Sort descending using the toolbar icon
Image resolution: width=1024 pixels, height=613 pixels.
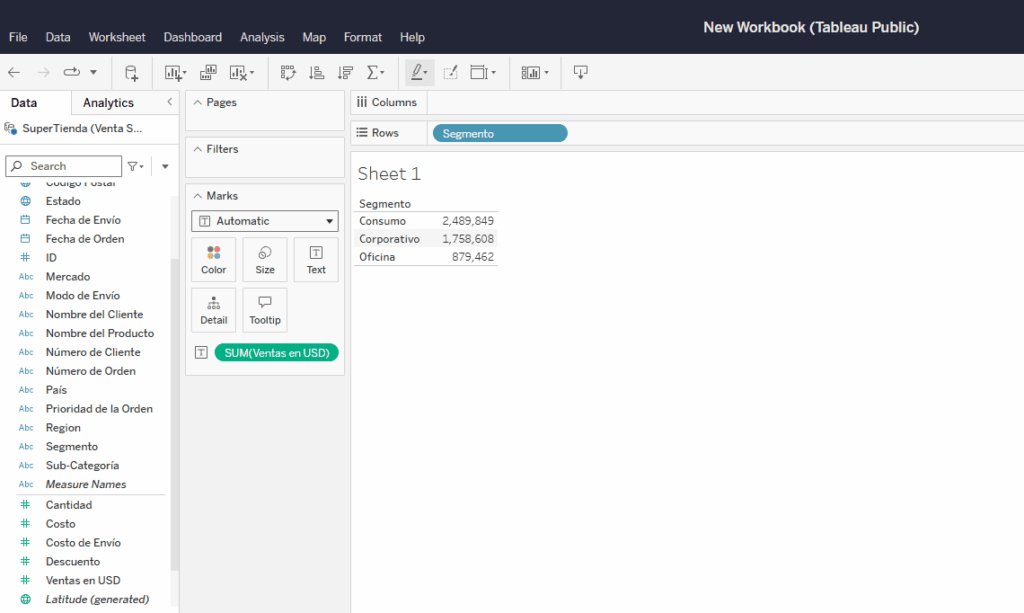pyautogui.click(x=345, y=73)
